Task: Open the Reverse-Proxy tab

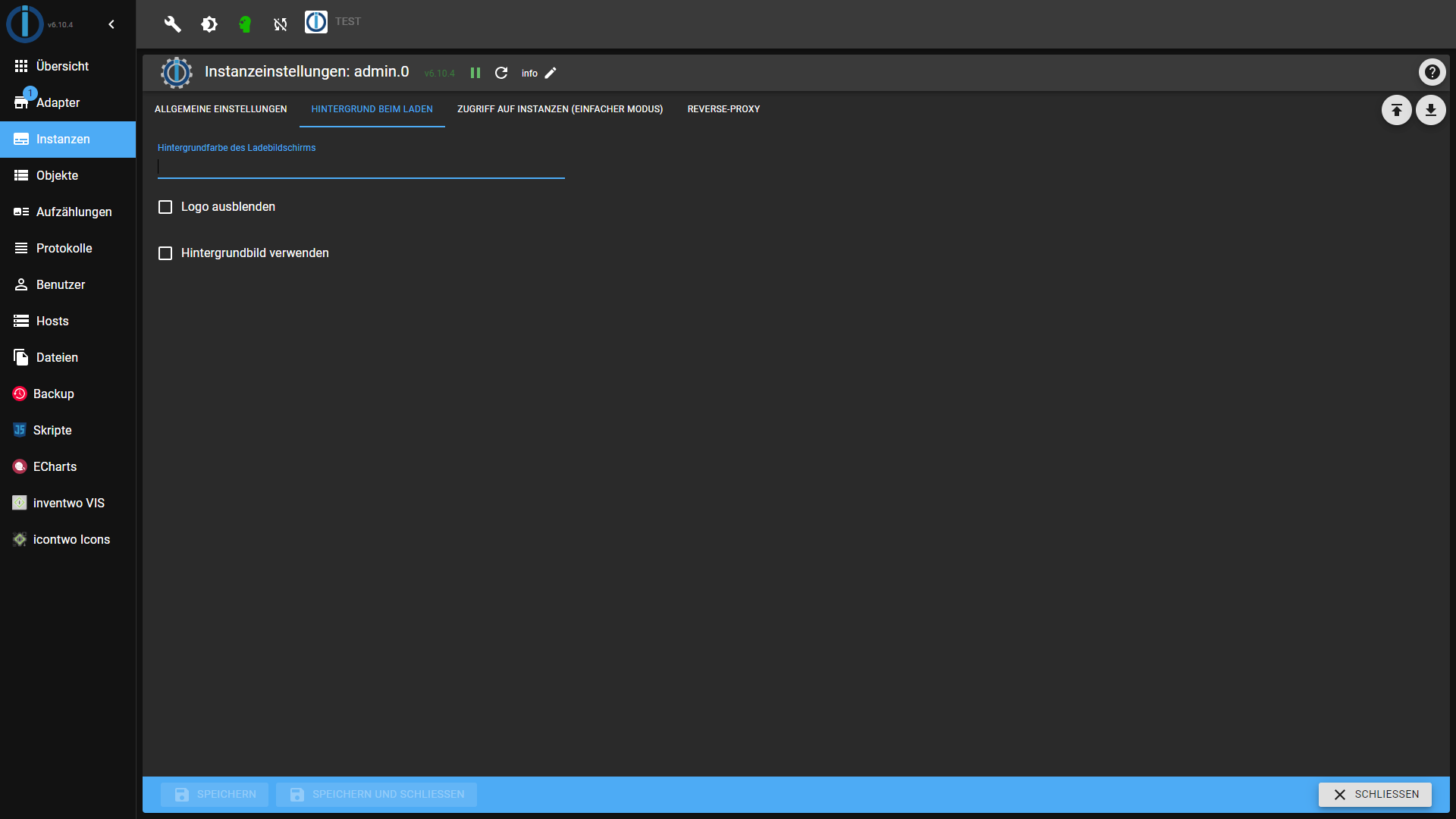Action: (723, 109)
